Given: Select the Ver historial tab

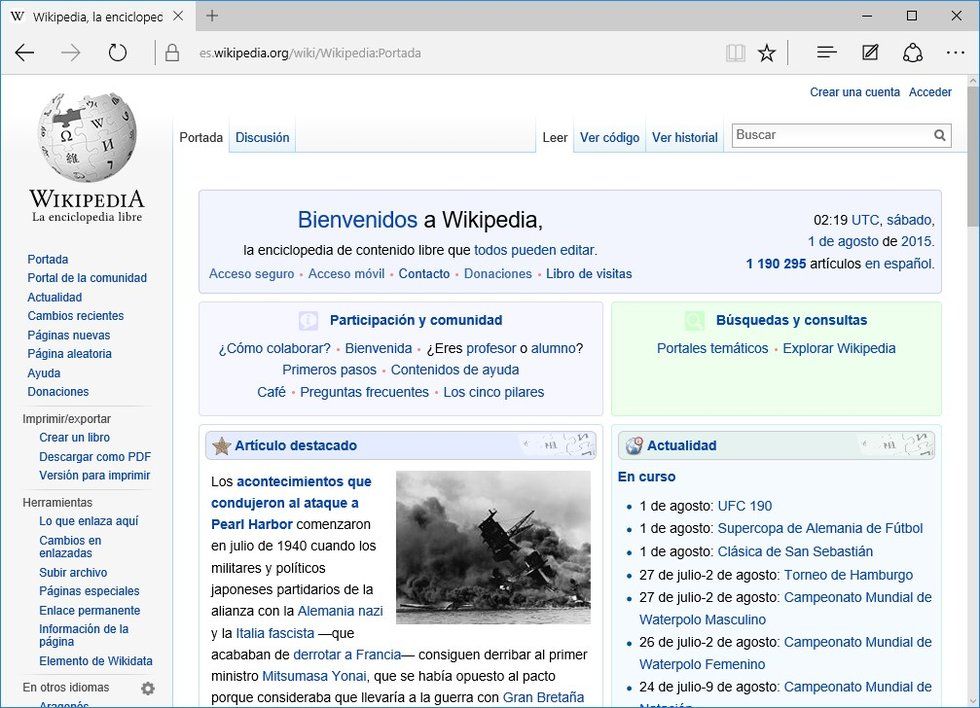Looking at the screenshot, I should tap(684, 138).
